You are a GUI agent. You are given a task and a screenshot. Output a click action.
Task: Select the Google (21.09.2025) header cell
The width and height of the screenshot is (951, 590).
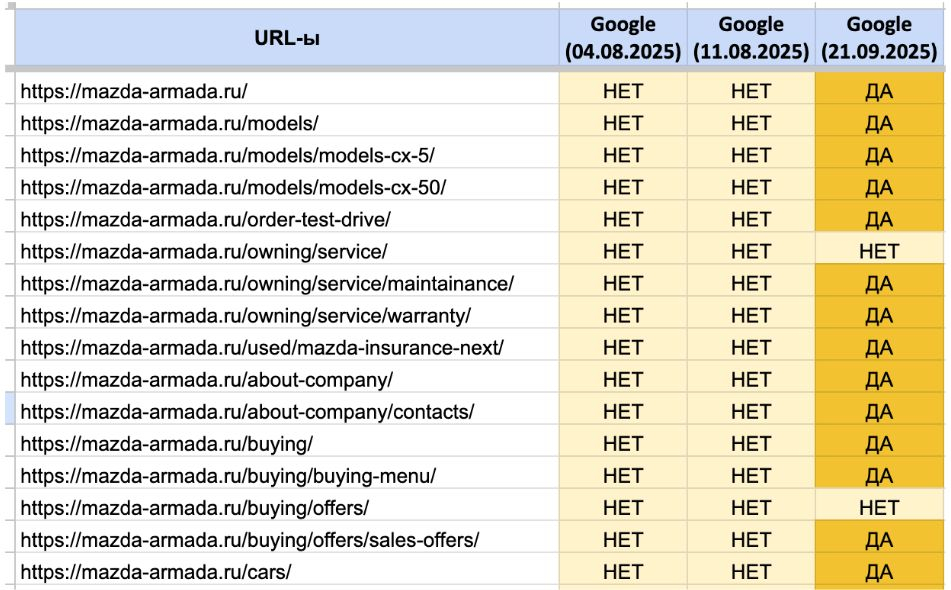pos(878,38)
